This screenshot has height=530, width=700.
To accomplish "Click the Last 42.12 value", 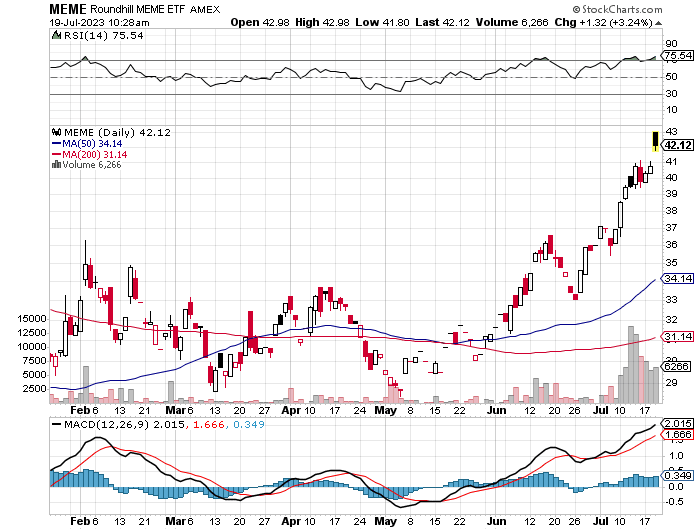I will (x=442, y=22).
